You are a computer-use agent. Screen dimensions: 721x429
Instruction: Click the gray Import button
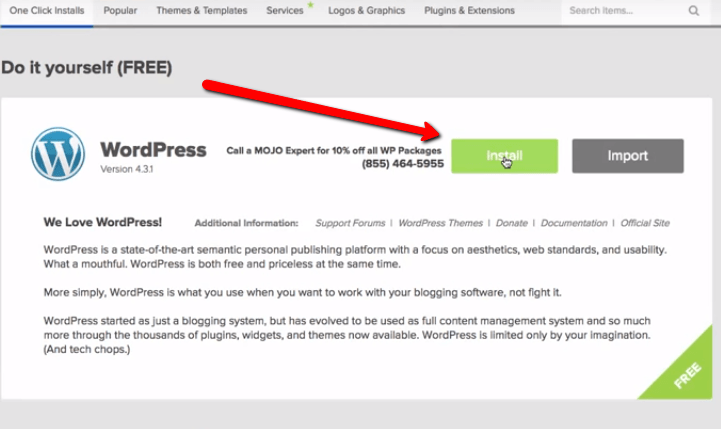click(x=628, y=156)
